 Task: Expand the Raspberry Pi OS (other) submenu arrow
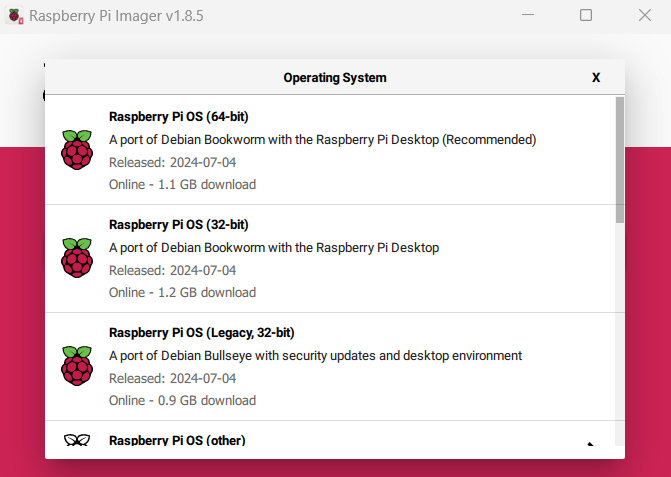click(590, 445)
